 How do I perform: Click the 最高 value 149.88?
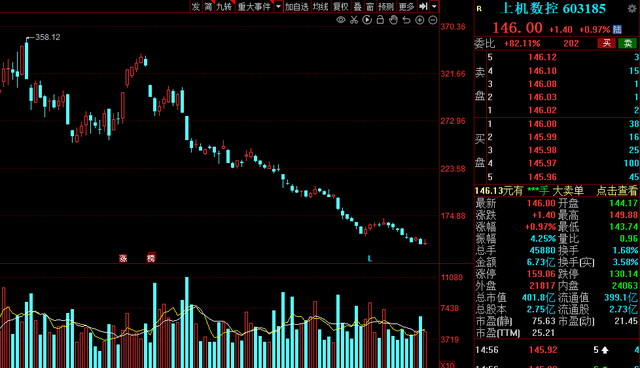tap(623, 215)
